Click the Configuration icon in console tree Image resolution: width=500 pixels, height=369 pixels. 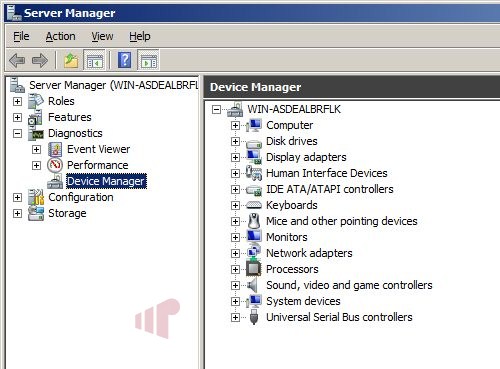coord(36,197)
